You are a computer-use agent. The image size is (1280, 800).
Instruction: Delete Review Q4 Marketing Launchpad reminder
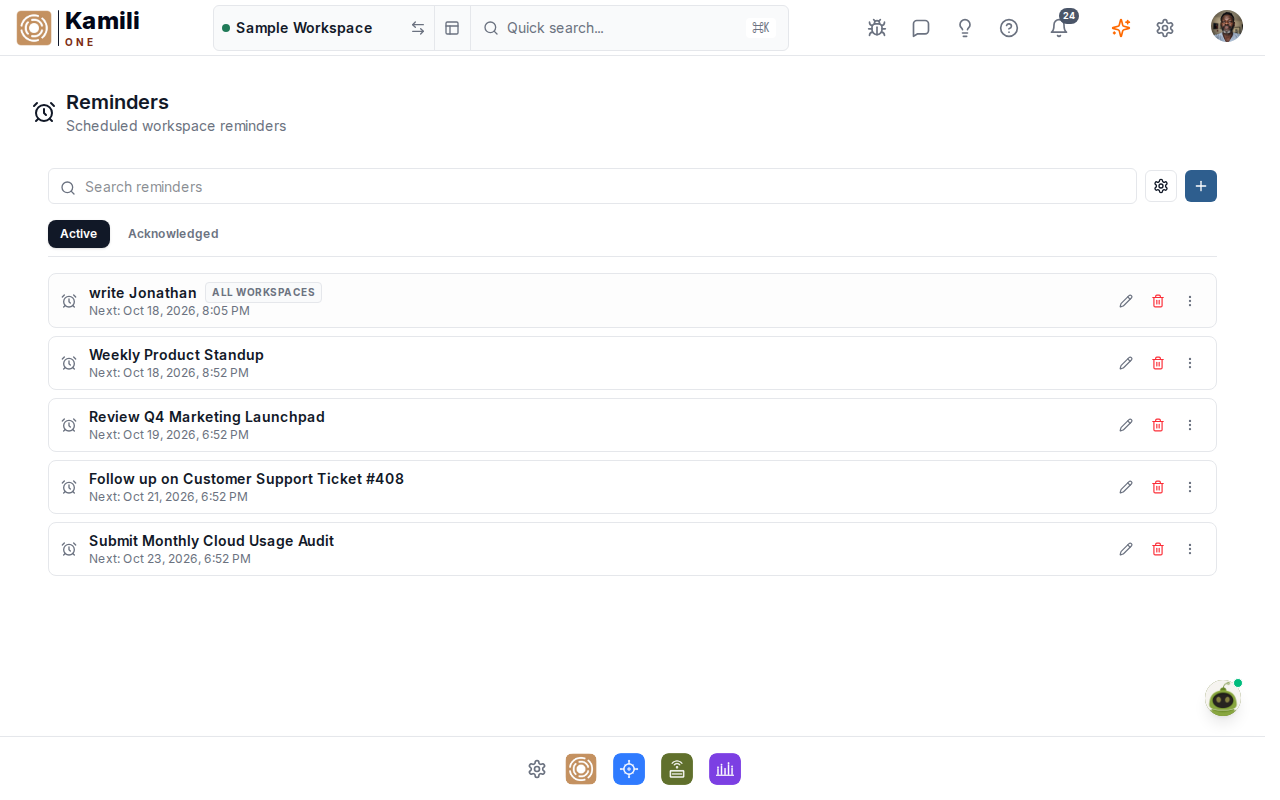coord(1158,425)
